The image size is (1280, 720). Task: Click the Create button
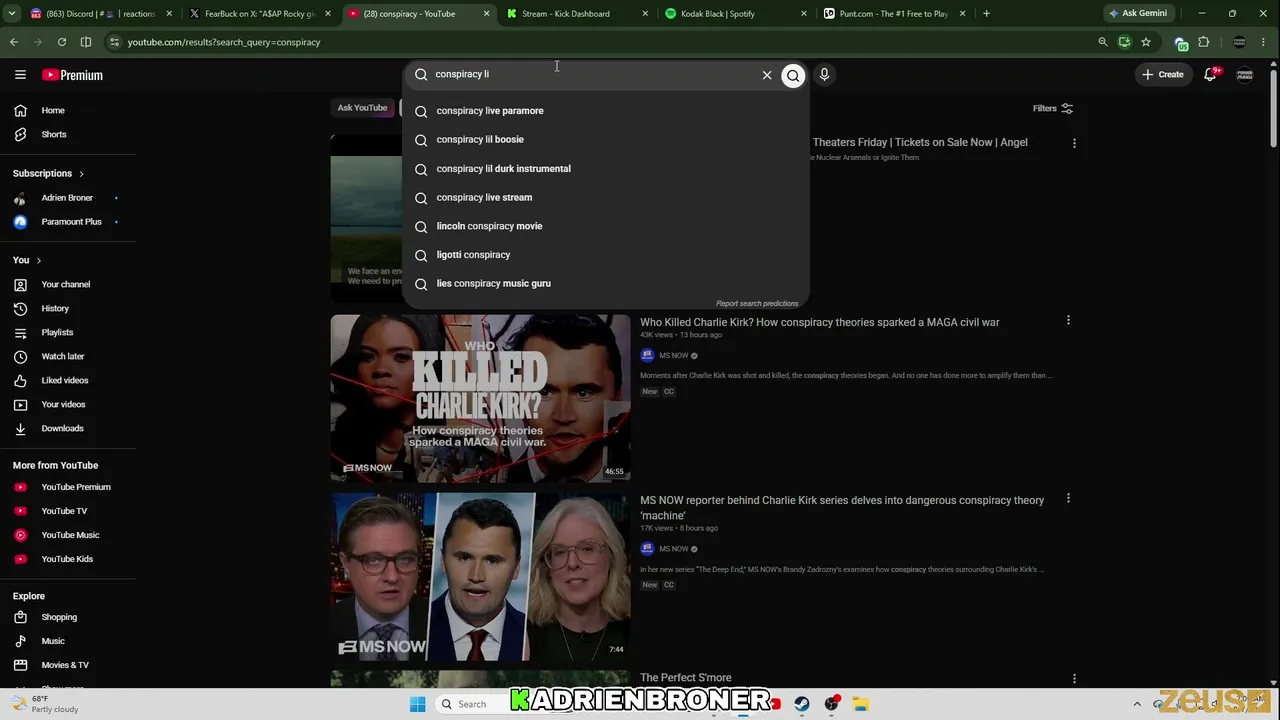[x=1163, y=75]
